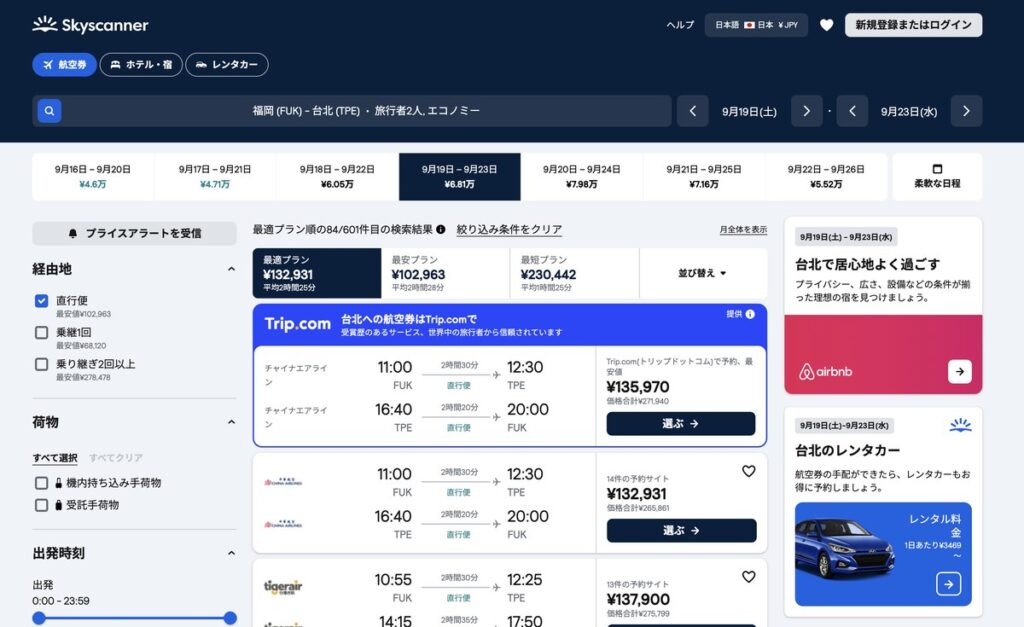This screenshot has width=1024, height=627.
Task: Switch to 最適プラン ¥132,931 tab
Action: coord(317,273)
